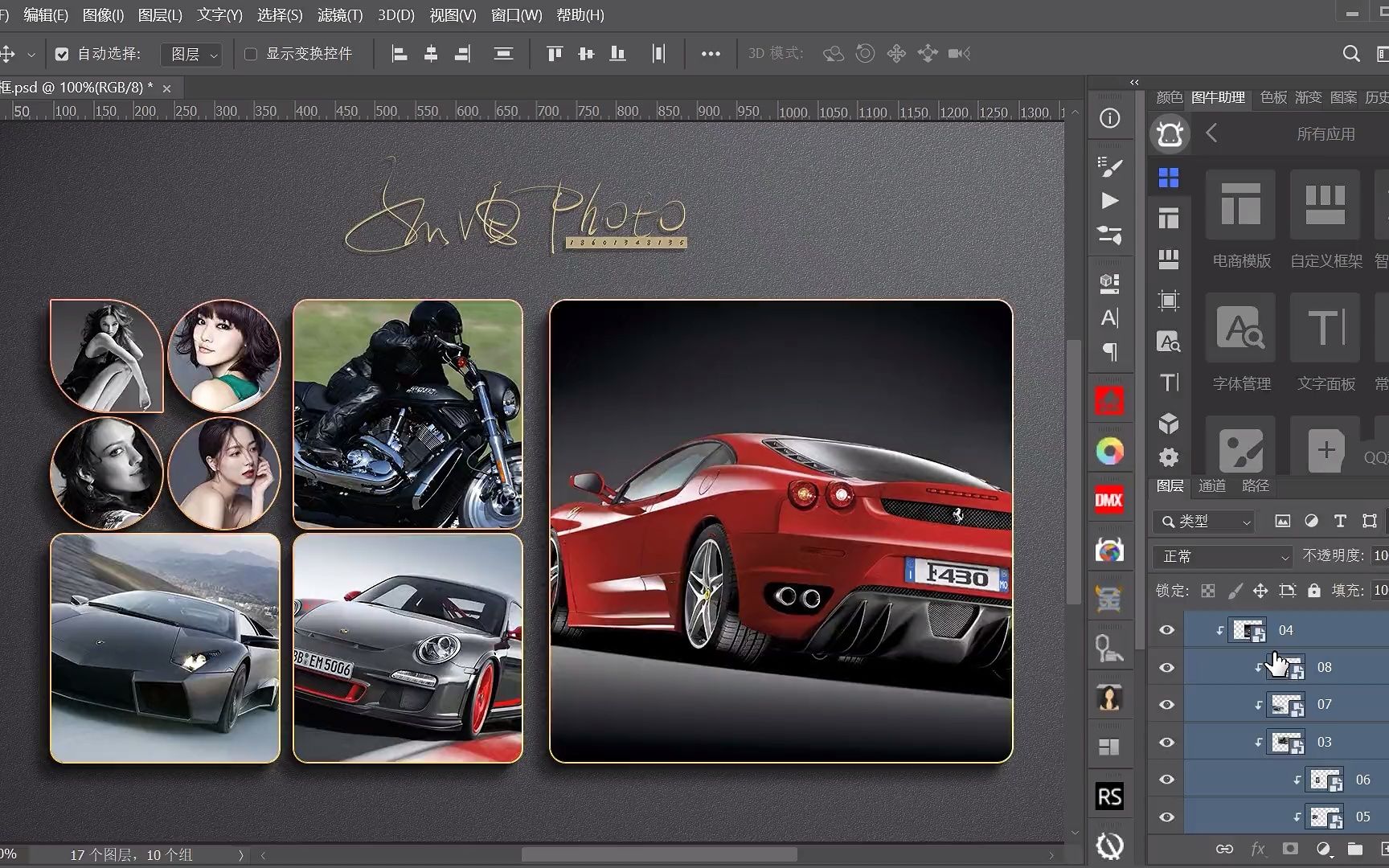This screenshot has height=868, width=1389.
Task: Hide layer 08 with its eye icon
Action: click(x=1166, y=668)
